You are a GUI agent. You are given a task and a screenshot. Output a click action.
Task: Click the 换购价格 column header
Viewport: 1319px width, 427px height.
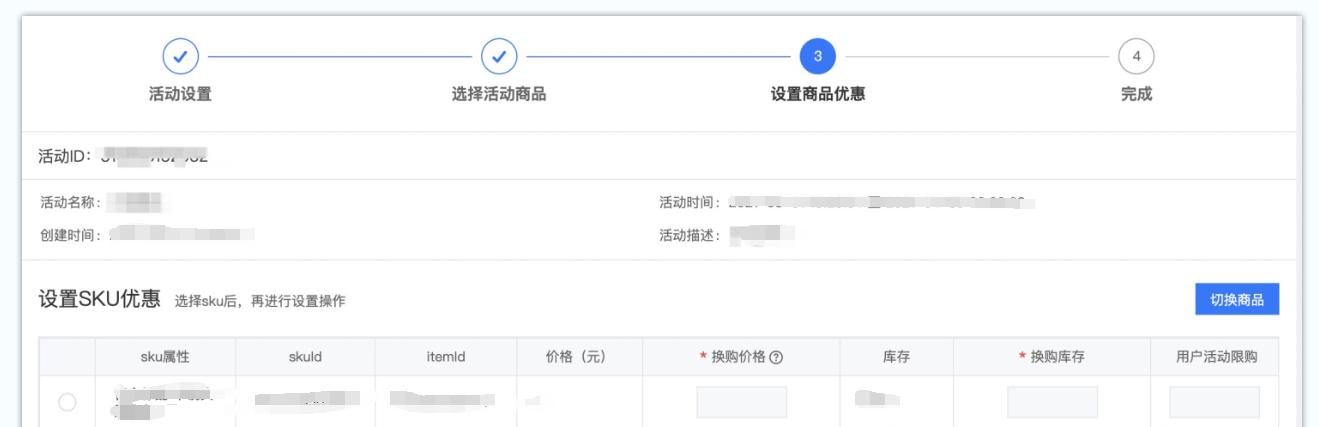pyautogui.click(x=741, y=357)
